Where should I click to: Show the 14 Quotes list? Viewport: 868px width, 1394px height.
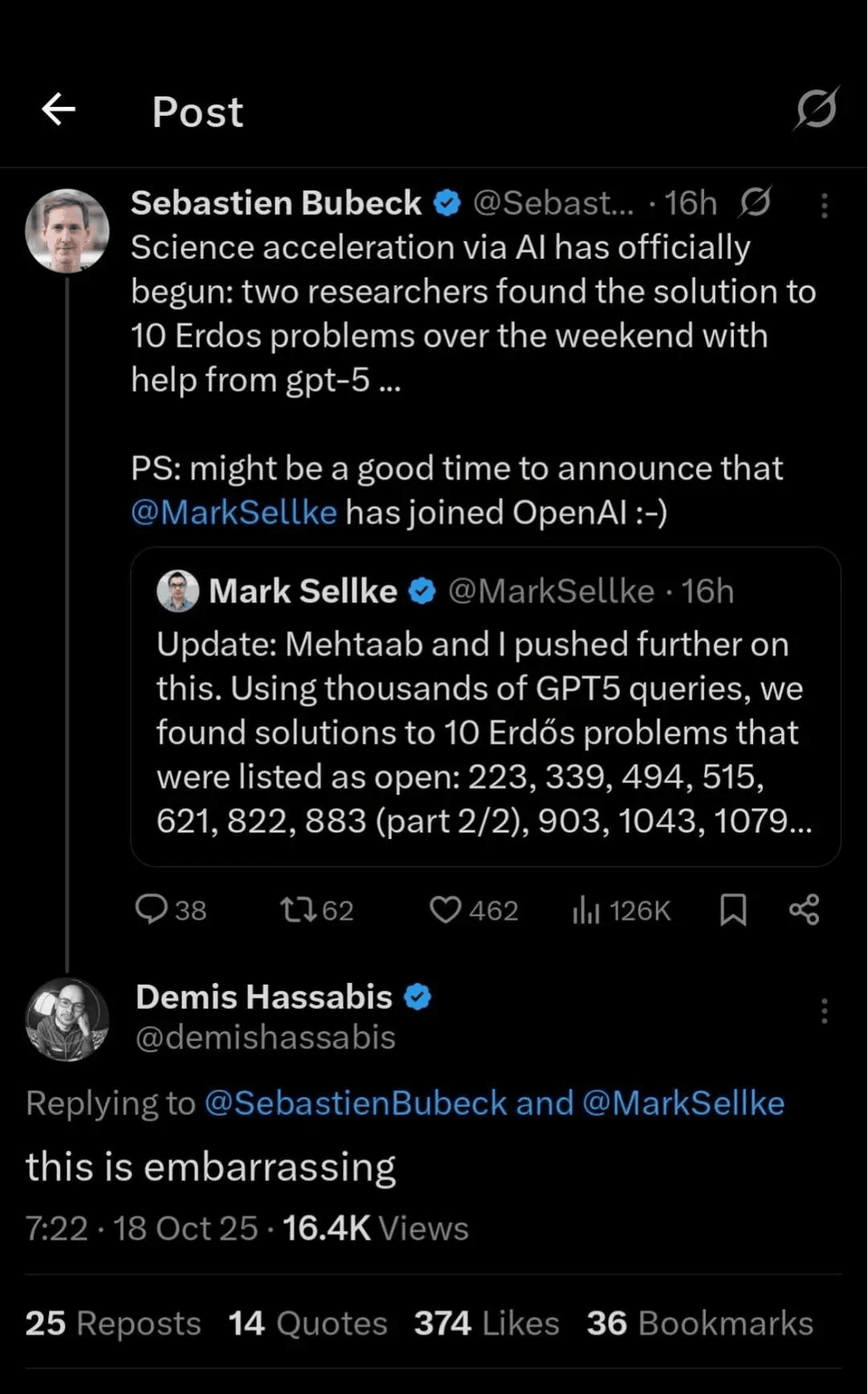308,1324
